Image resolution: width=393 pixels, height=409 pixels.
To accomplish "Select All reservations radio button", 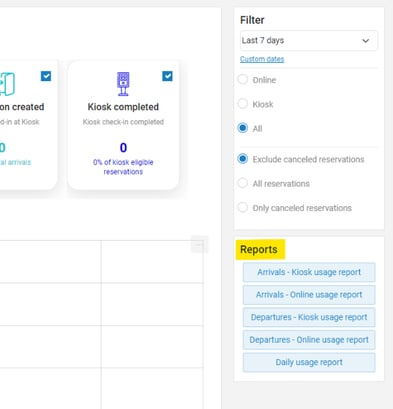I will pyautogui.click(x=243, y=183).
